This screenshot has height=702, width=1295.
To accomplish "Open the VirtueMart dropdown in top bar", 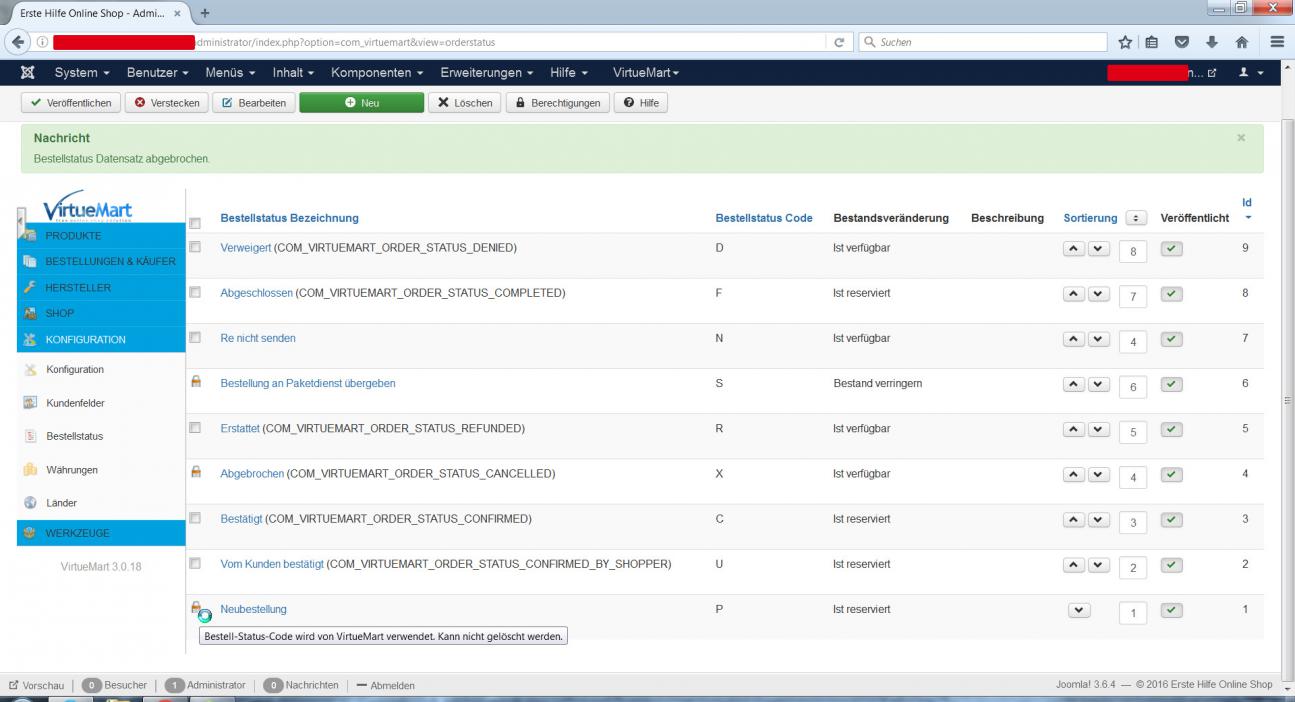I will point(645,73).
